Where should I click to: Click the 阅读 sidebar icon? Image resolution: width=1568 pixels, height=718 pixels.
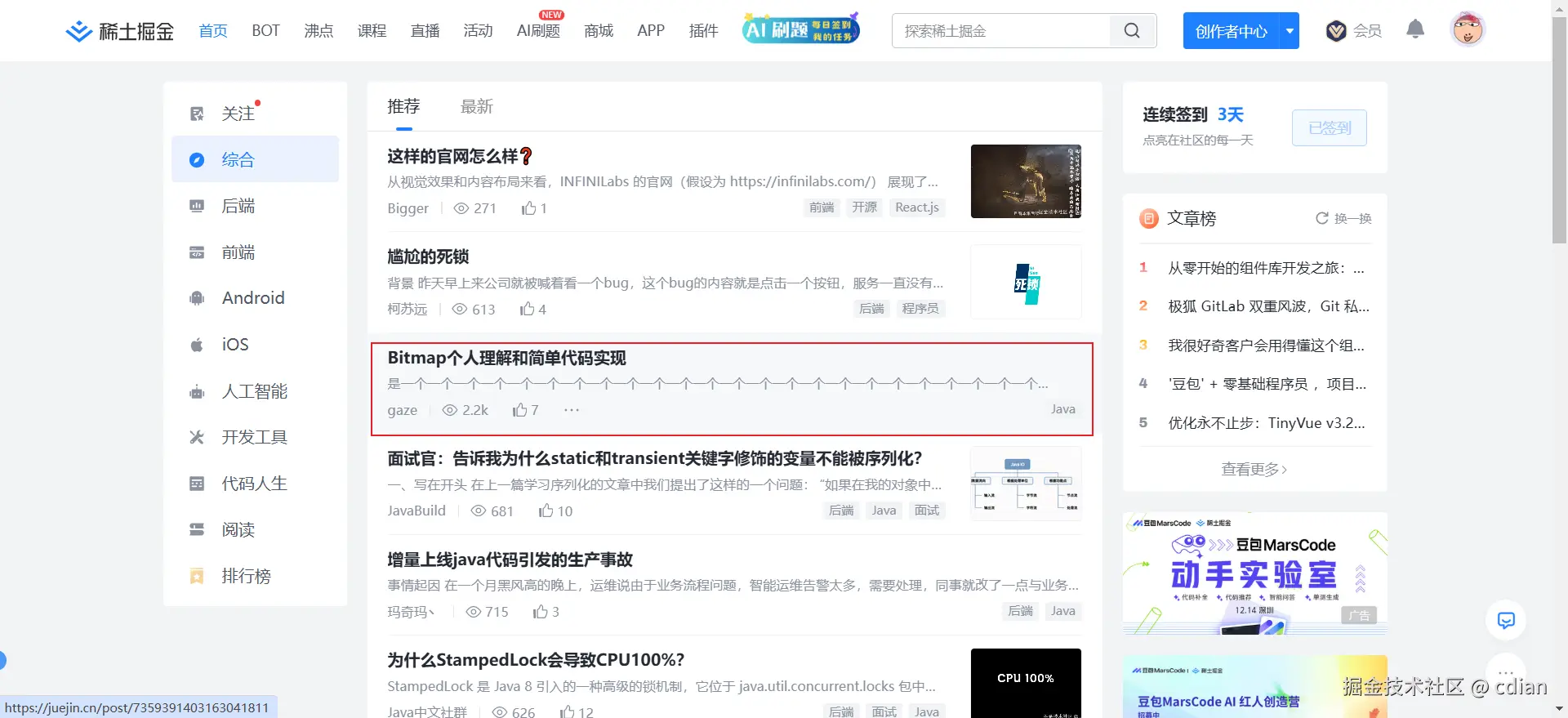click(x=197, y=529)
